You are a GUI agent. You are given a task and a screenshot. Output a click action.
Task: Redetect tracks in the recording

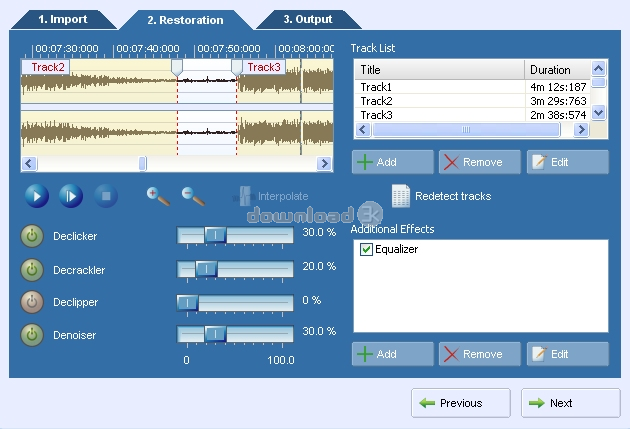441,196
